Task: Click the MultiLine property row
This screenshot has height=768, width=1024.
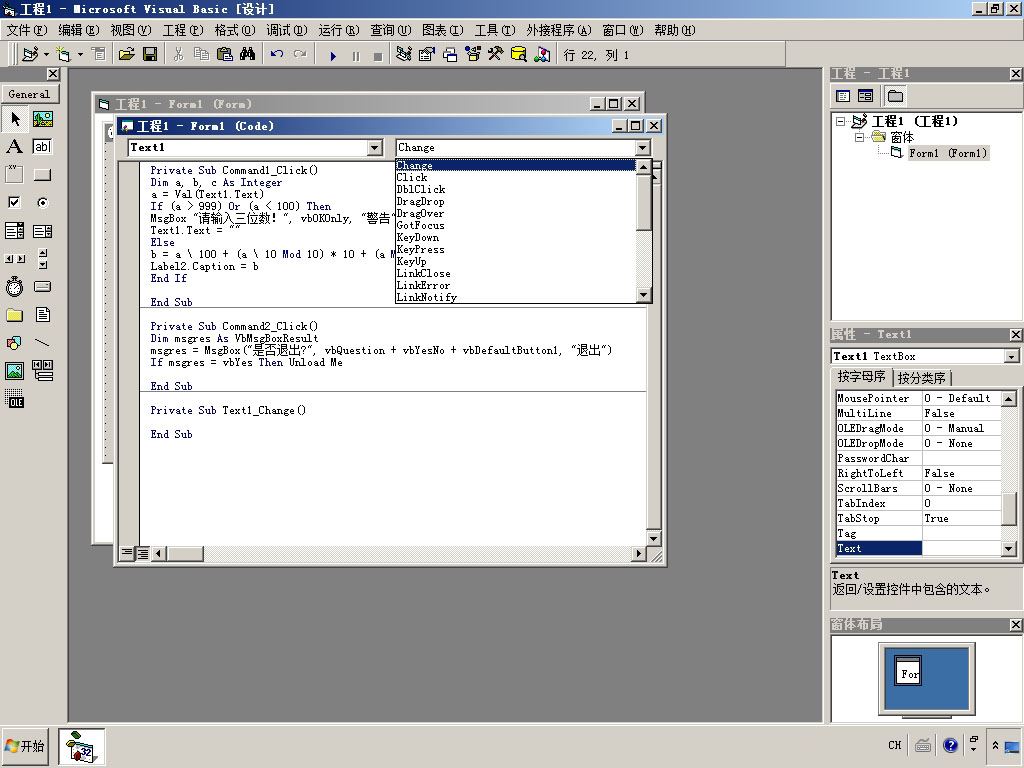Action: pyautogui.click(x=918, y=413)
